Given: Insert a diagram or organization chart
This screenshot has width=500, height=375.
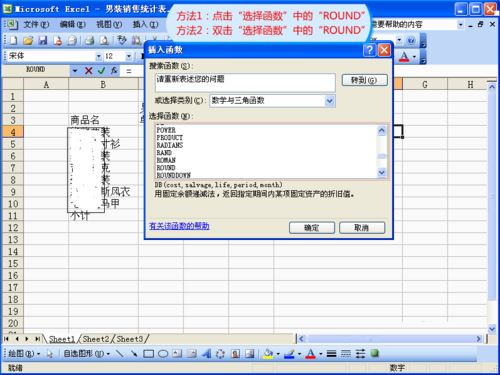Looking at the screenshot, I should [x=220, y=354].
